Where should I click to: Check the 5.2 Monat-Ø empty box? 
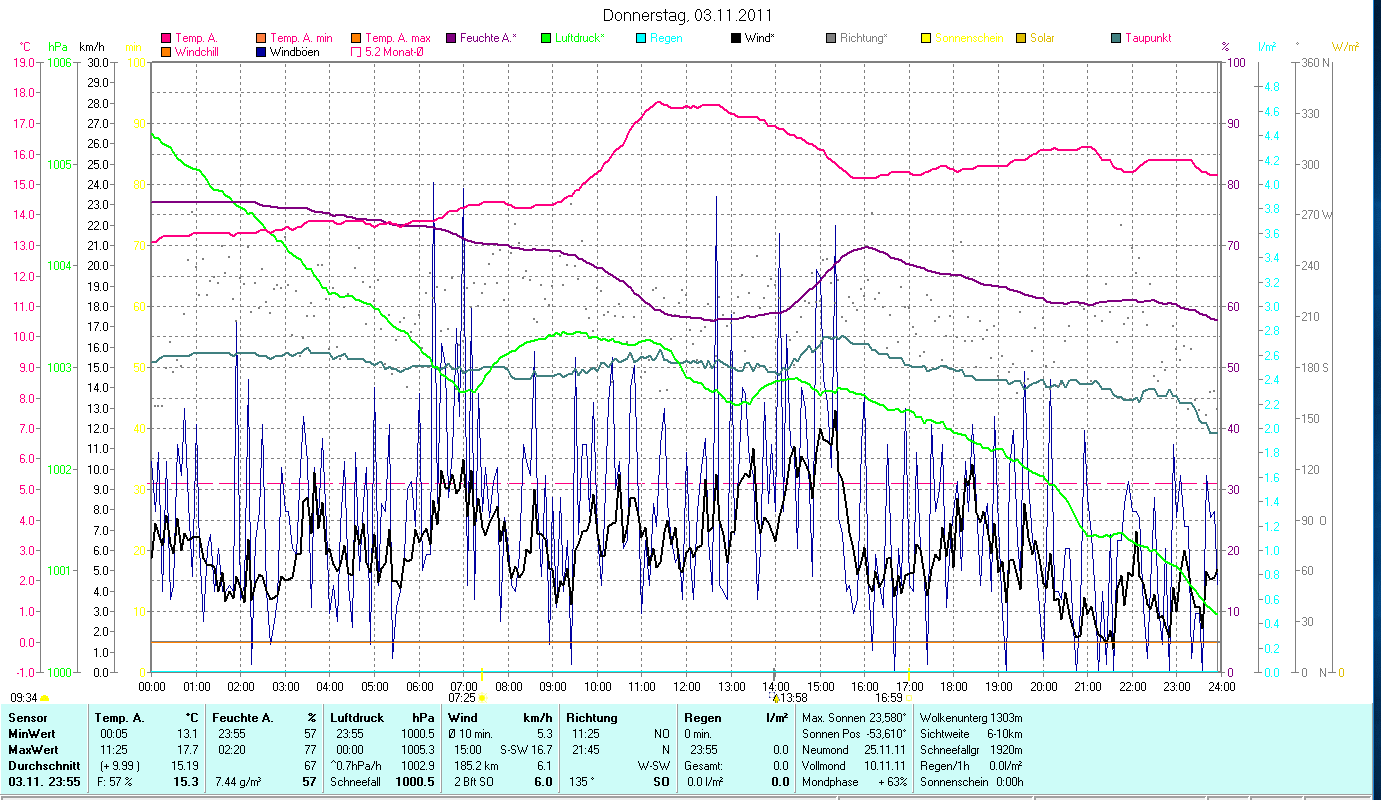356,51
